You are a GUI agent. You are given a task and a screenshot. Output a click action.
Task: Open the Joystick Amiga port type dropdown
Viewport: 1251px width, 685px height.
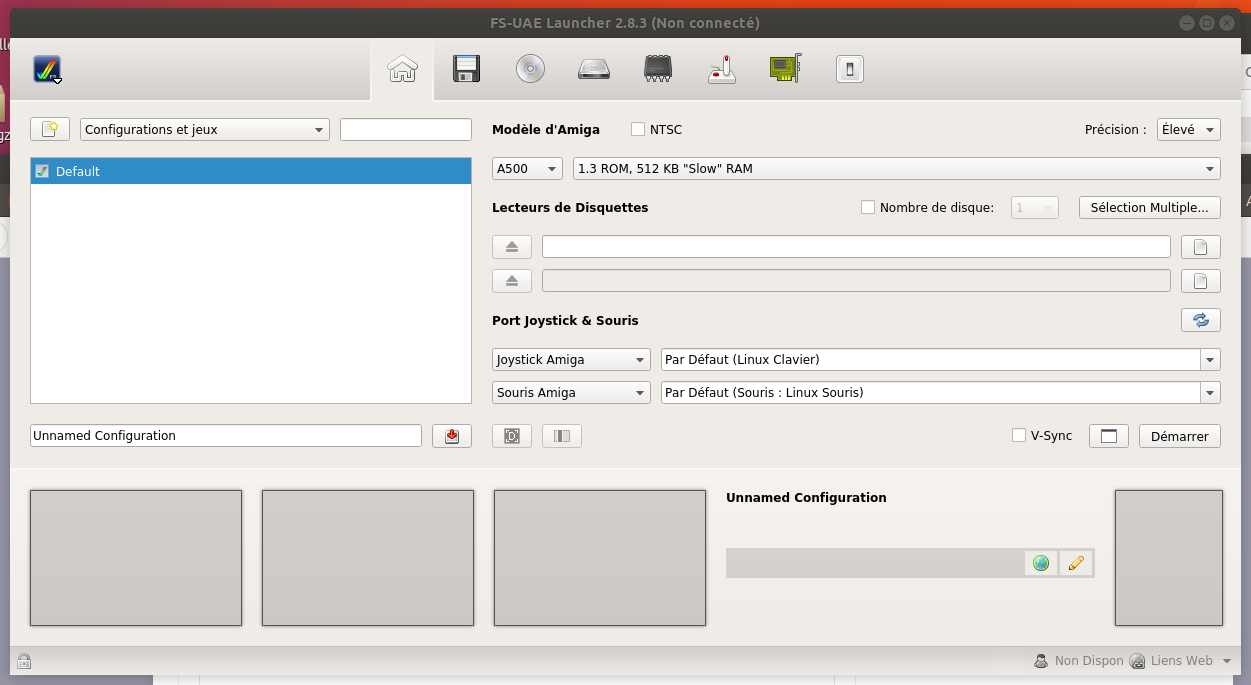572,360
